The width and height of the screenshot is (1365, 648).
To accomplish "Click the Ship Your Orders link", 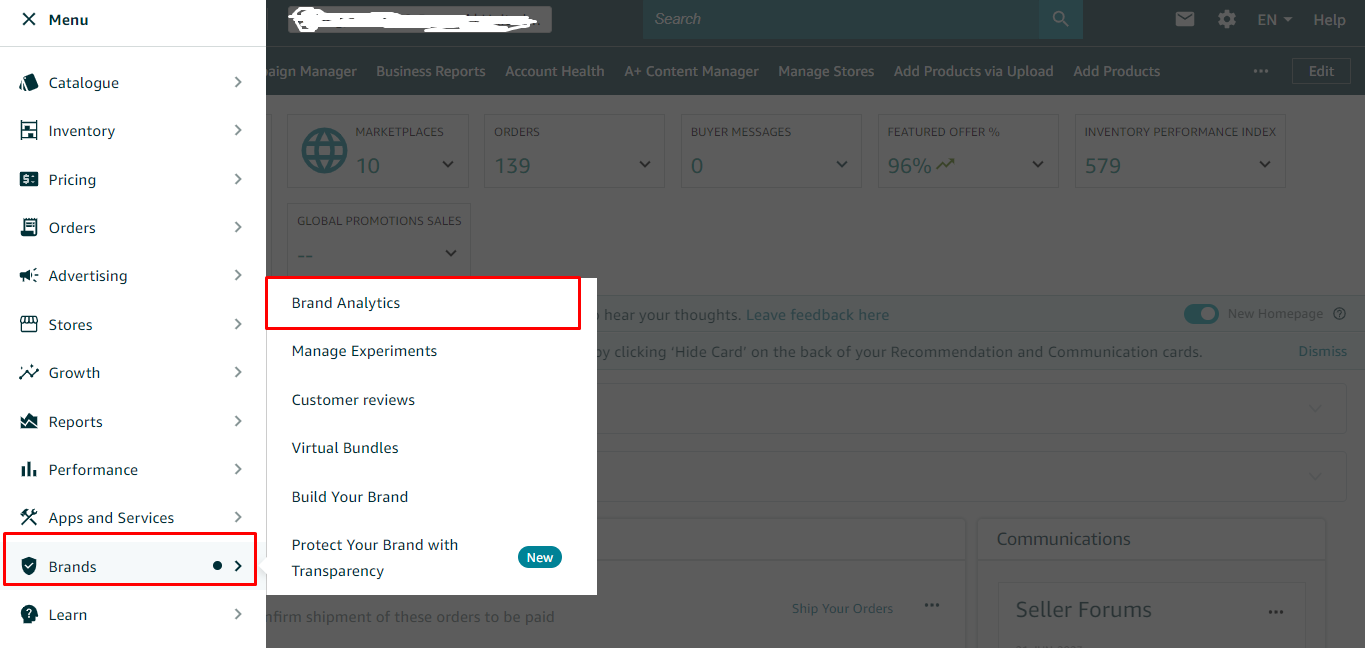I will [x=842, y=608].
